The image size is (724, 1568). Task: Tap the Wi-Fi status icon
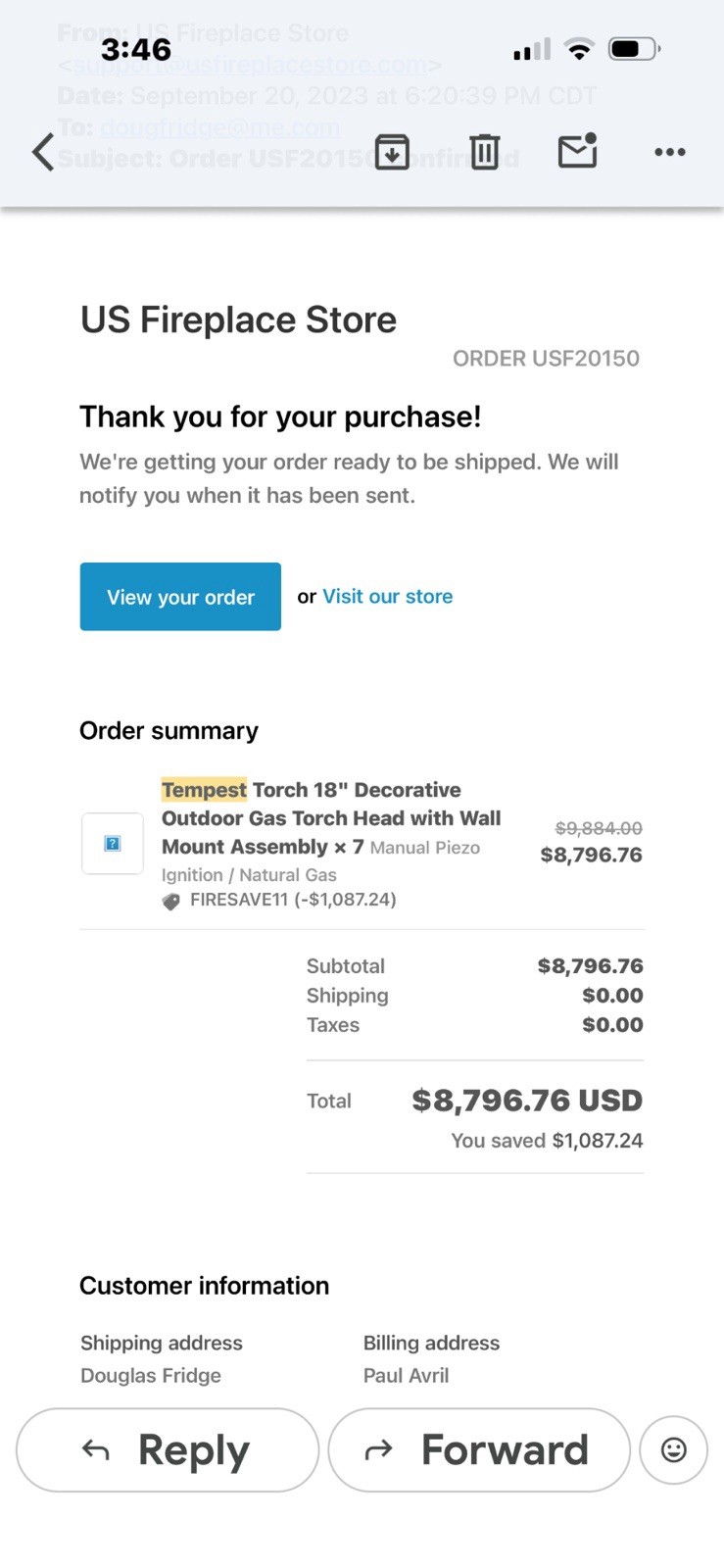click(579, 49)
